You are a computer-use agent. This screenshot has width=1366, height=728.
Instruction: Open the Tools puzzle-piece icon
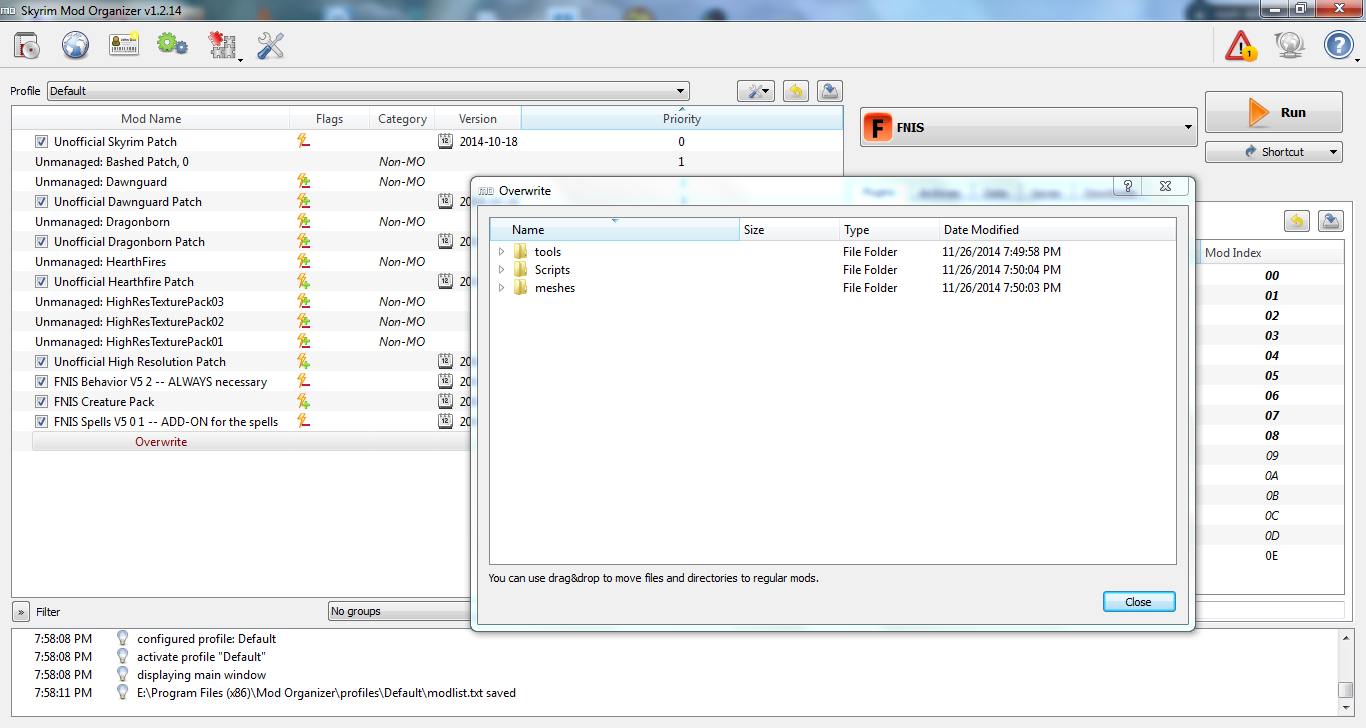tap(223, 46)
